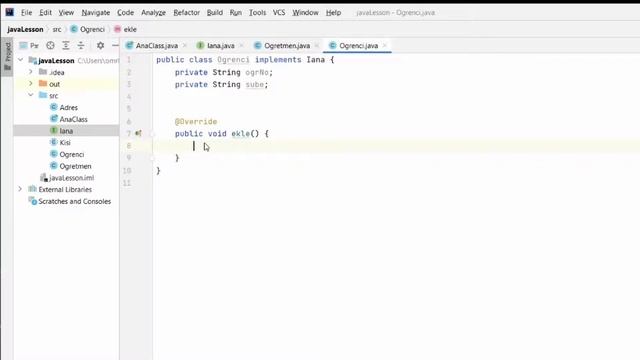Select javaLesson root in project tree

[56, 60]
